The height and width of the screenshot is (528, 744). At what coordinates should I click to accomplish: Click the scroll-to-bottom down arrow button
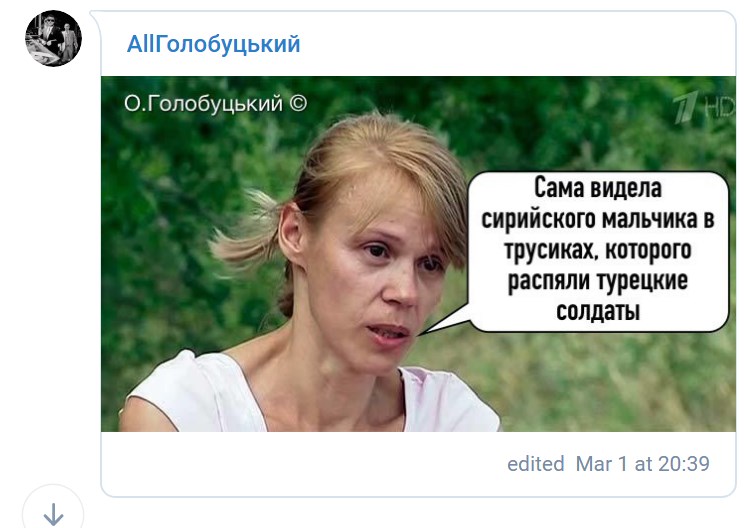pyautogui.click(x=53, y=514)
